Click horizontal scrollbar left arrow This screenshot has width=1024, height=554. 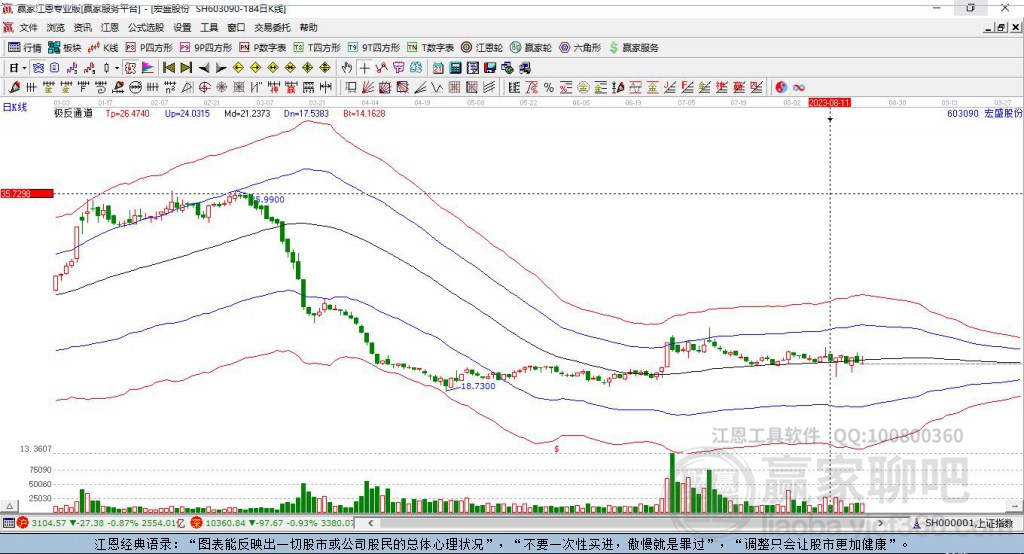(370, 523)
